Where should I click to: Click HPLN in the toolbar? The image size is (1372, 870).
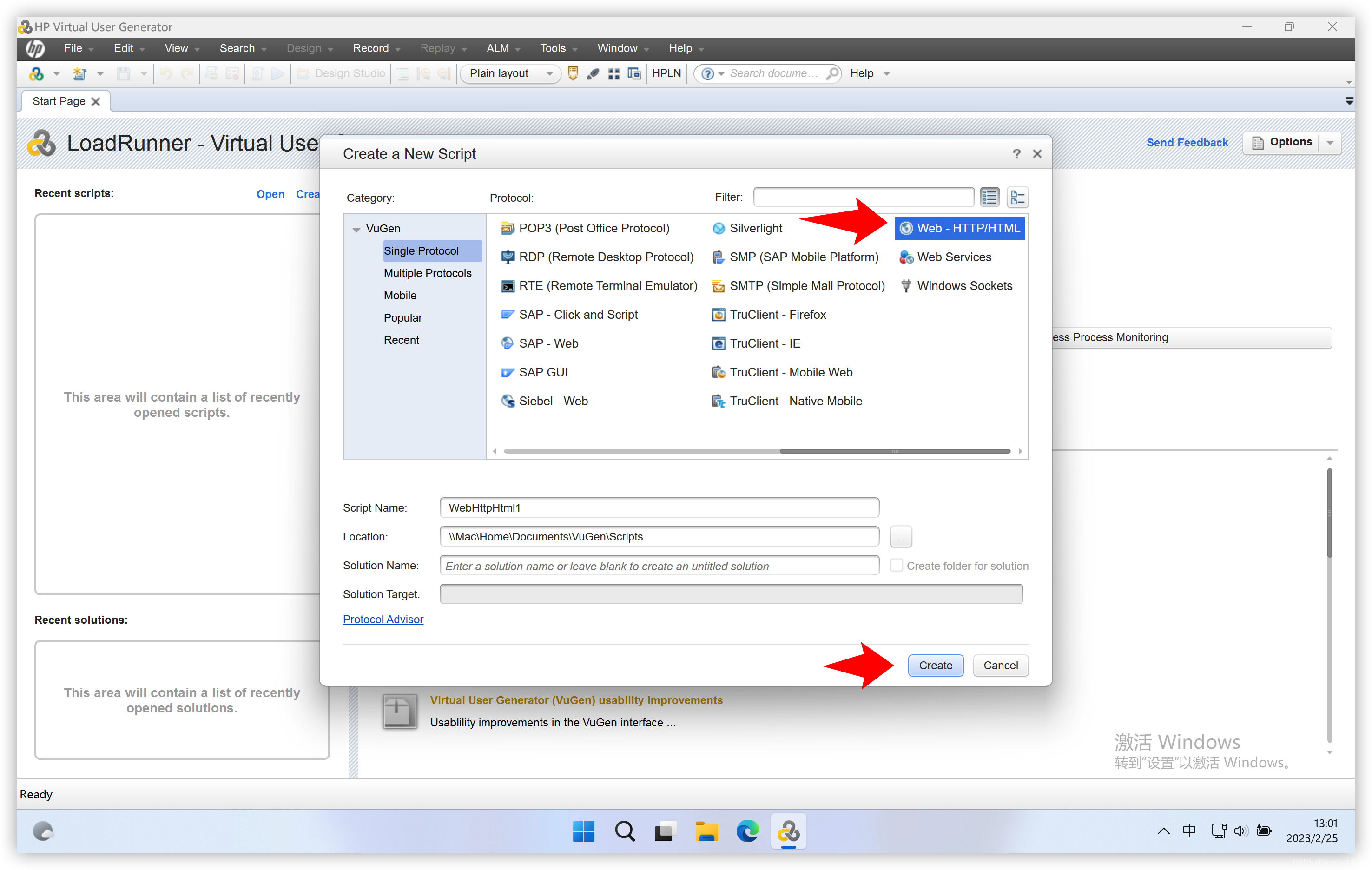(666, 73)
